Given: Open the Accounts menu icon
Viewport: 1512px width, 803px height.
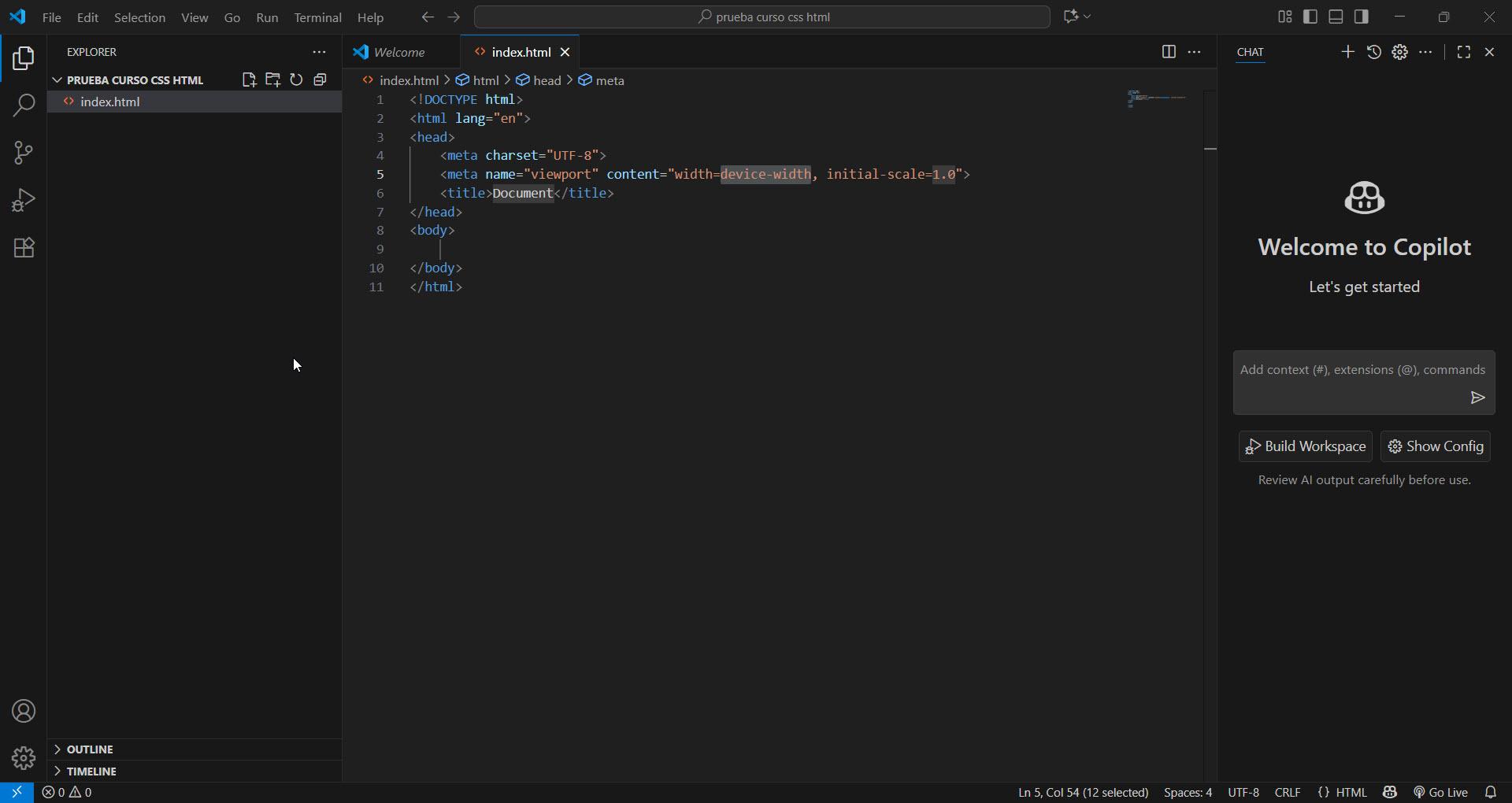Looking at the screenshot, I should click(24, 711).
